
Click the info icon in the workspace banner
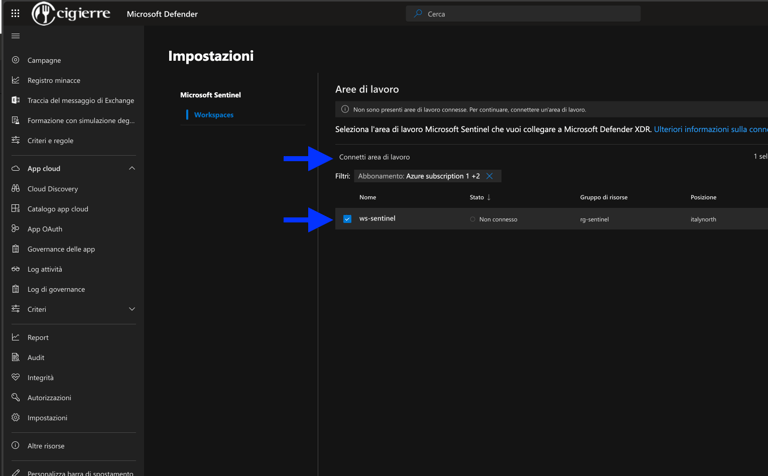pyautogui.click(x=345, y=109)
